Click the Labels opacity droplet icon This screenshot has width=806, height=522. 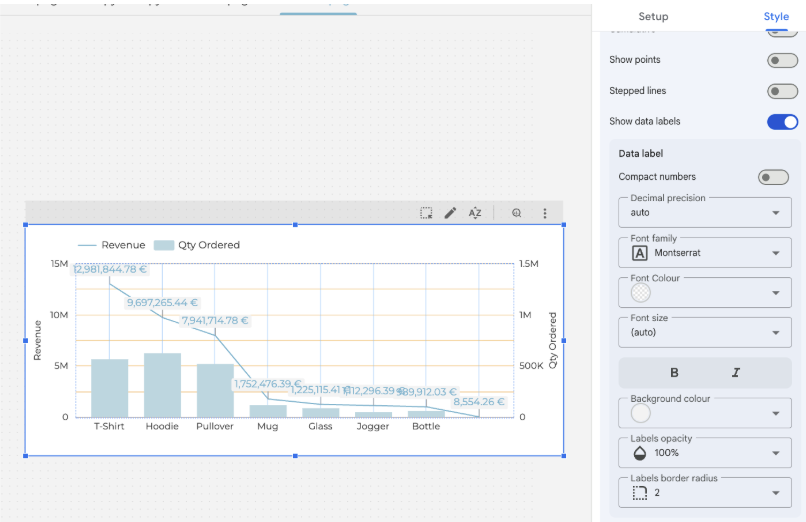(x=641, y=453)
